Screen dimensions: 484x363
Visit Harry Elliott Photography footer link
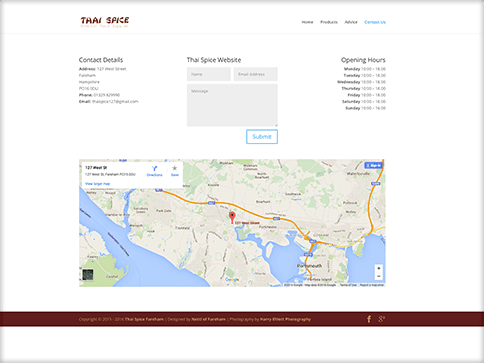(x=285, y=319)
